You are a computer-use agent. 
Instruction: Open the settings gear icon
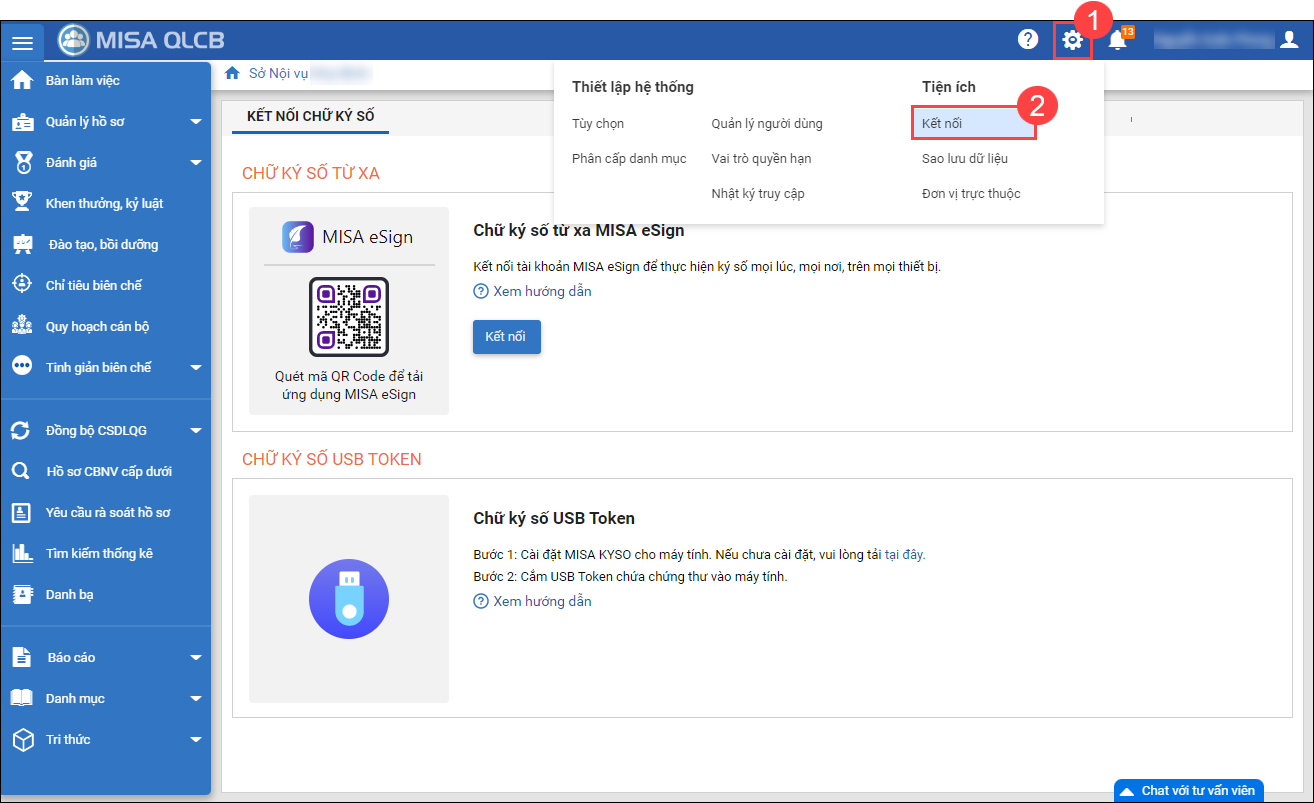1072,40
